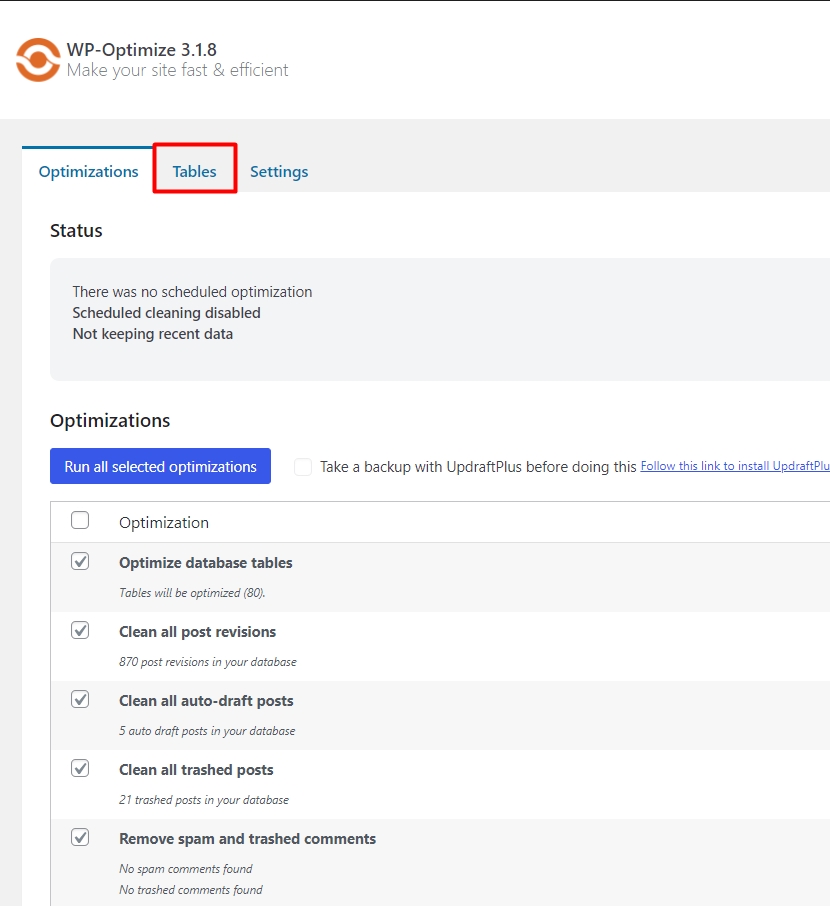
Task: Open the Tables tab
Action: pyautogui.click(x=194, y=172)
